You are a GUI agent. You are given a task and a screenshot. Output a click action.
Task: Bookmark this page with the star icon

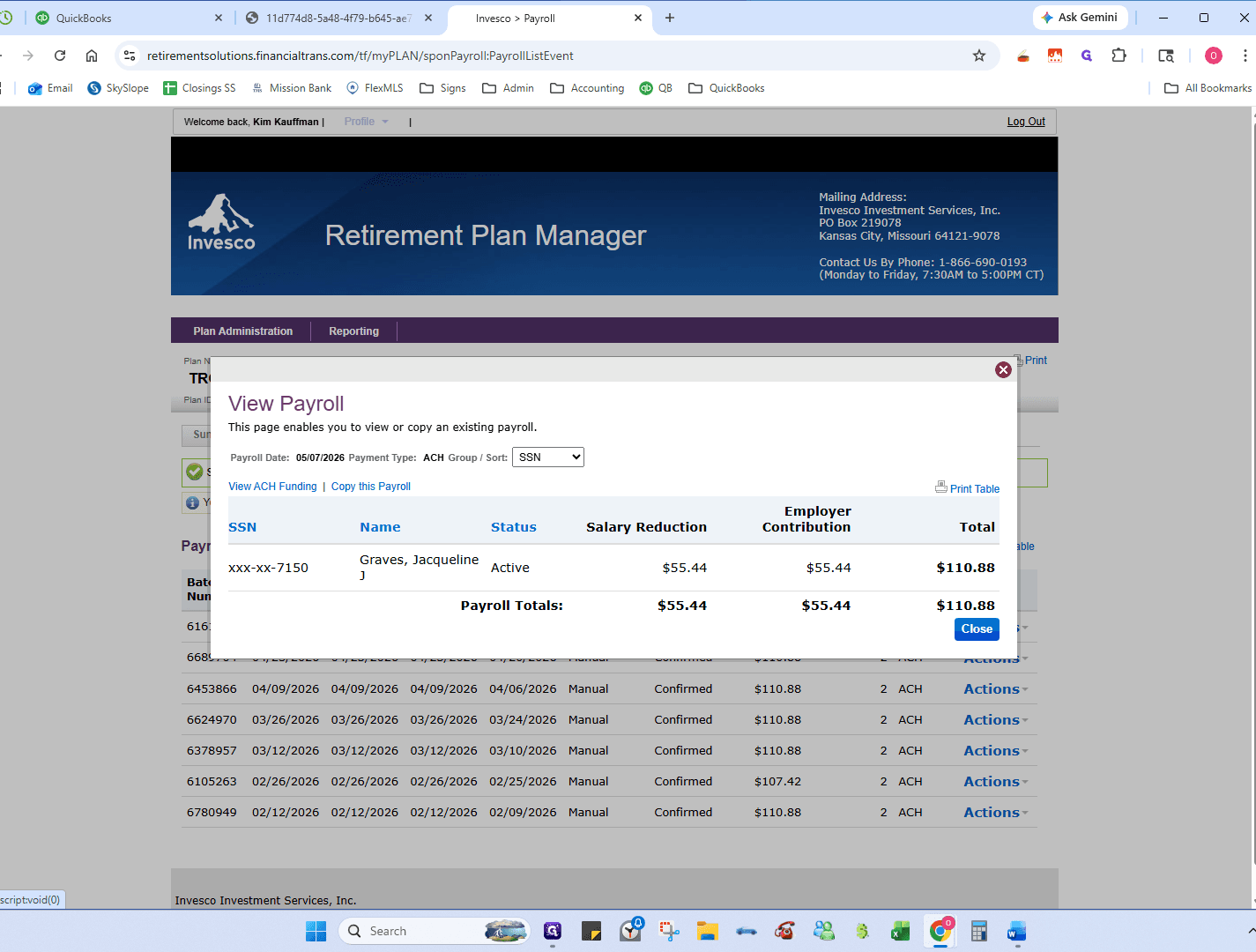[979, 56]
